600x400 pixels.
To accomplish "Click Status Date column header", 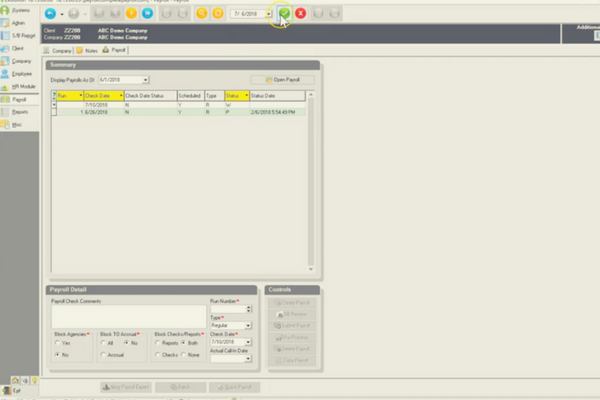I will tap(277, 96).
